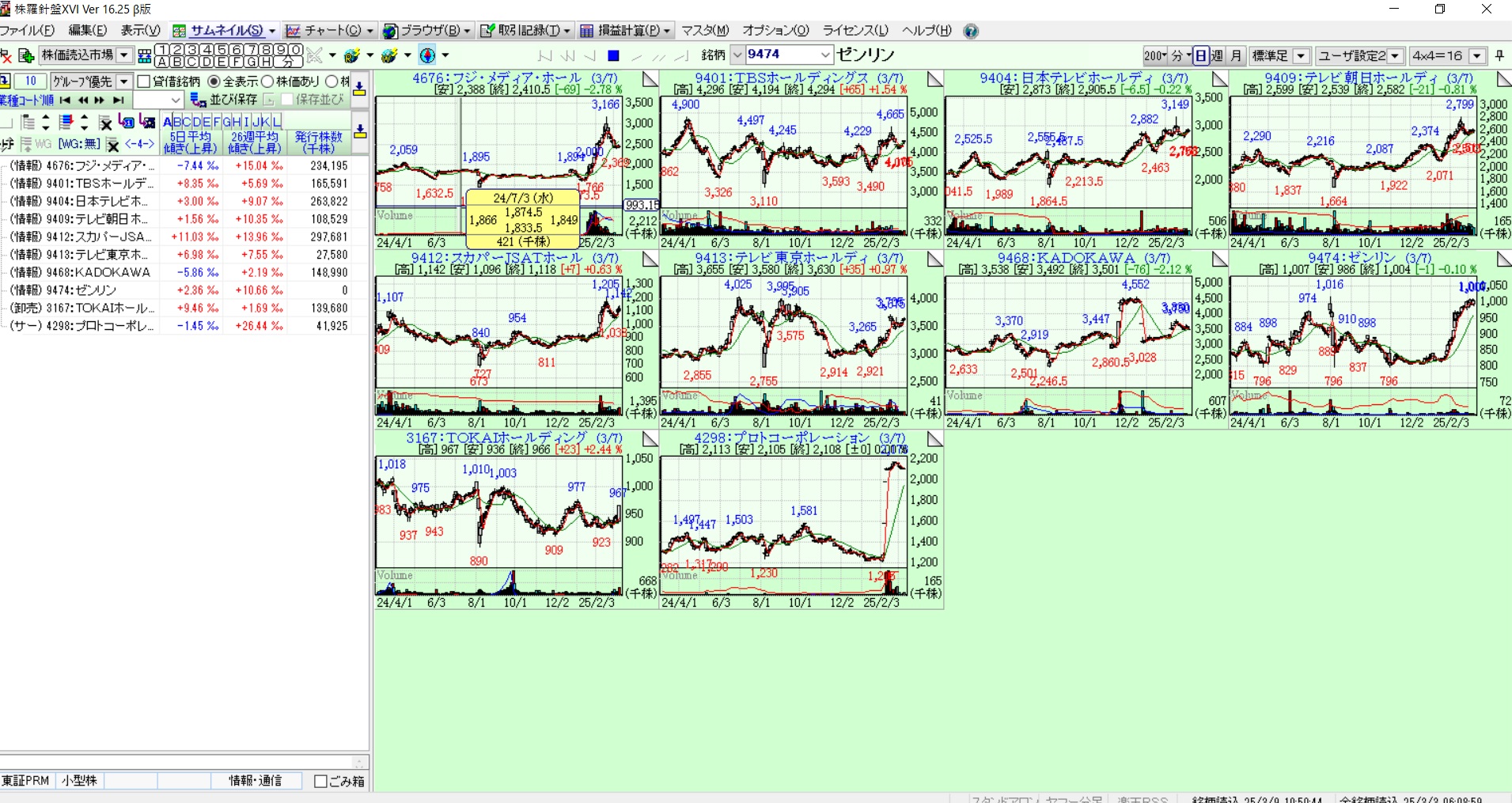Image resolution: width=1512 pixels, height=803 pixels.
Task: Click the grid layout icon beside market dropdown
Action: click(144, 55)
